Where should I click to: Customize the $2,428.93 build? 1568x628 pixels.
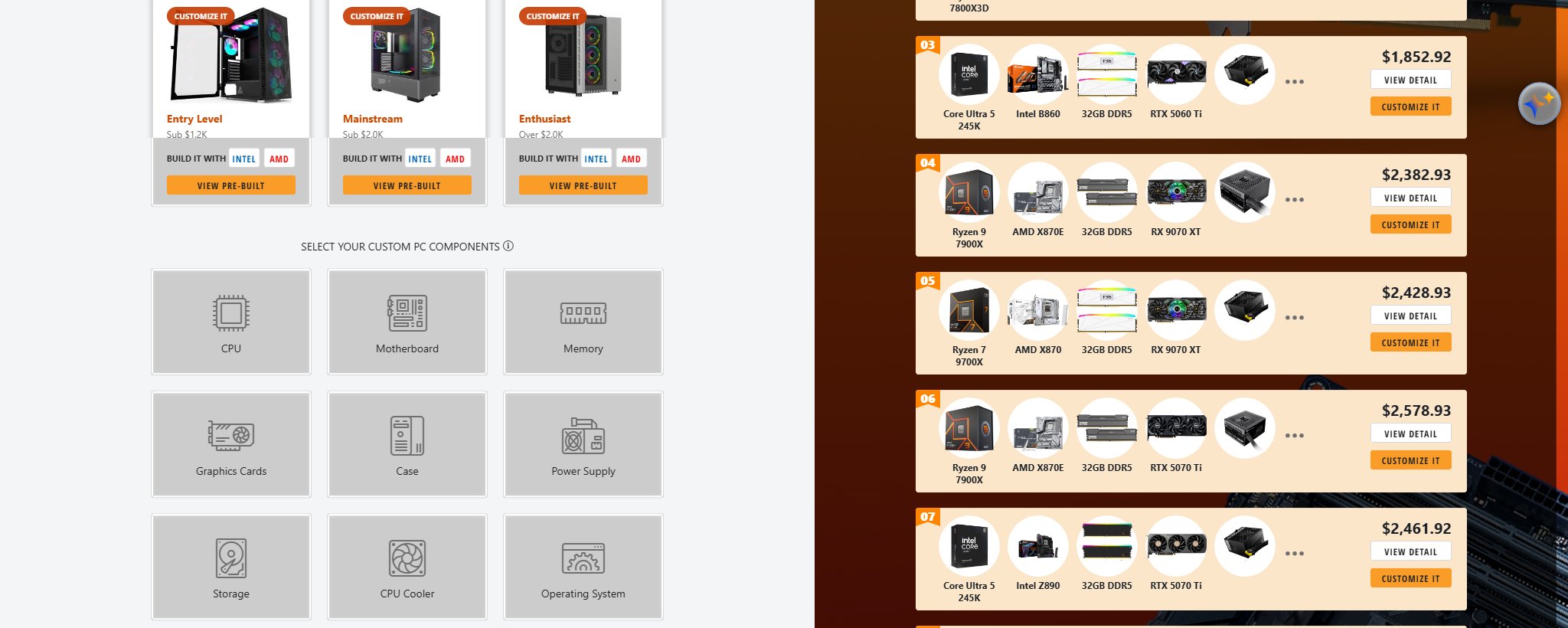(1411, 343)
